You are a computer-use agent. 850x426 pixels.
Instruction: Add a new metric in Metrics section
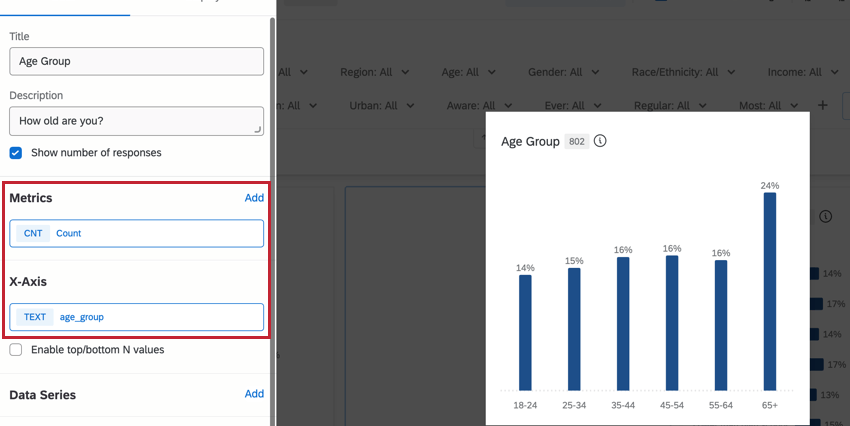[254, 198]
